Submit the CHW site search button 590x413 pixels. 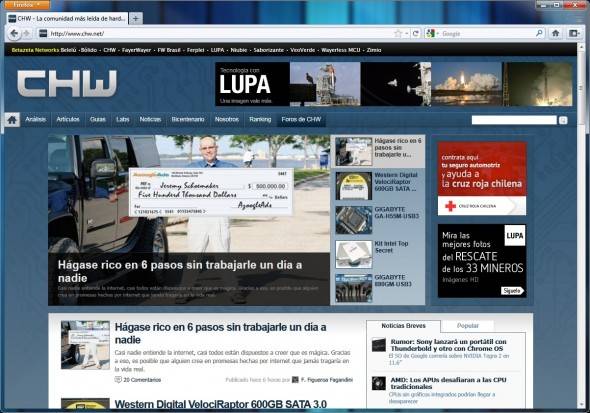[563, 120]
